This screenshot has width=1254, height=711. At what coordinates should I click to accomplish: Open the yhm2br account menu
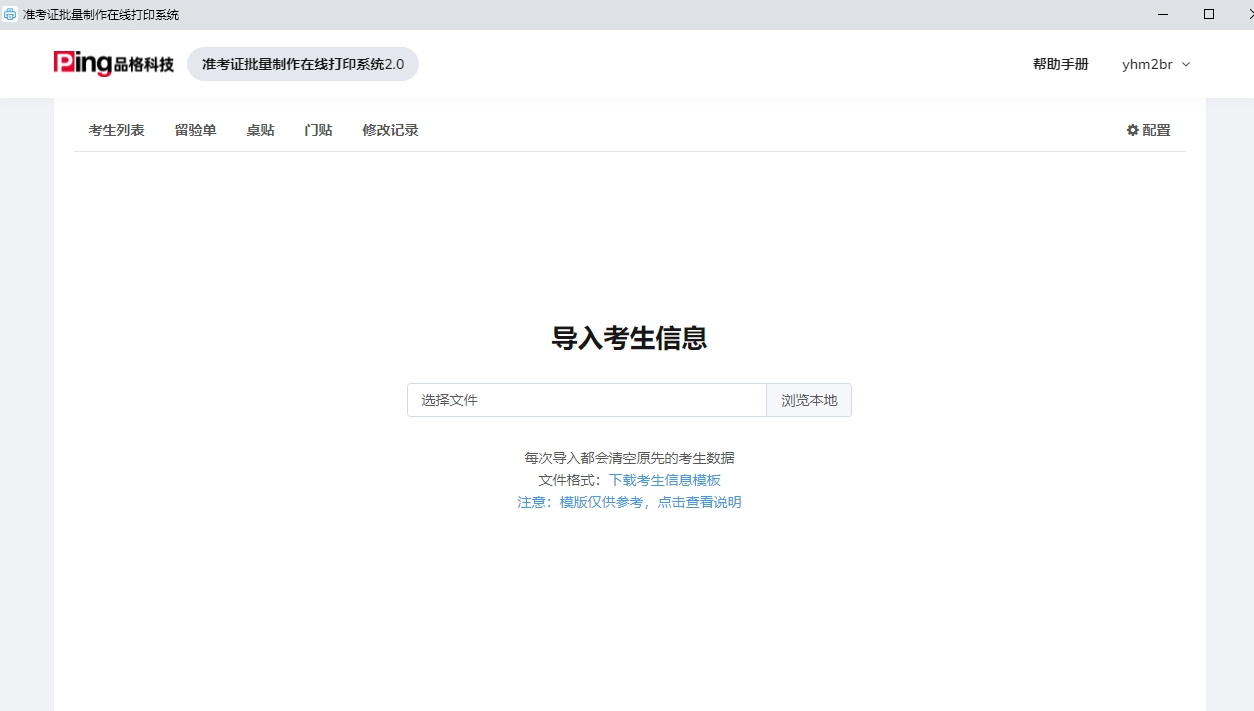click(1148, 64)
